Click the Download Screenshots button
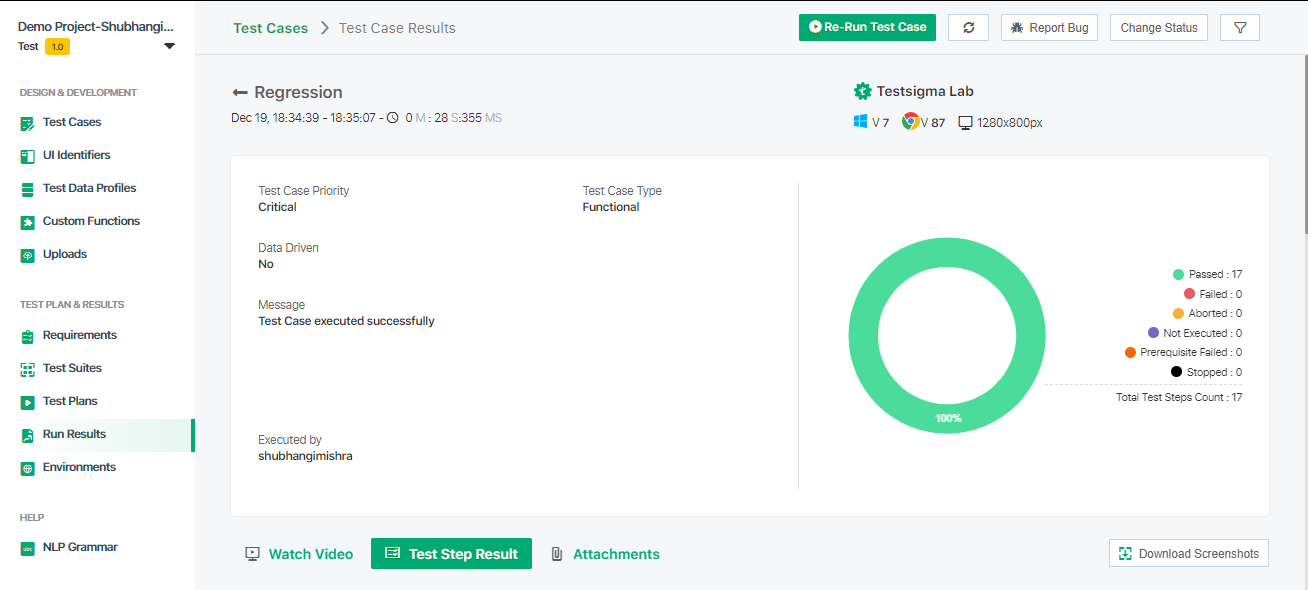 1189,553
